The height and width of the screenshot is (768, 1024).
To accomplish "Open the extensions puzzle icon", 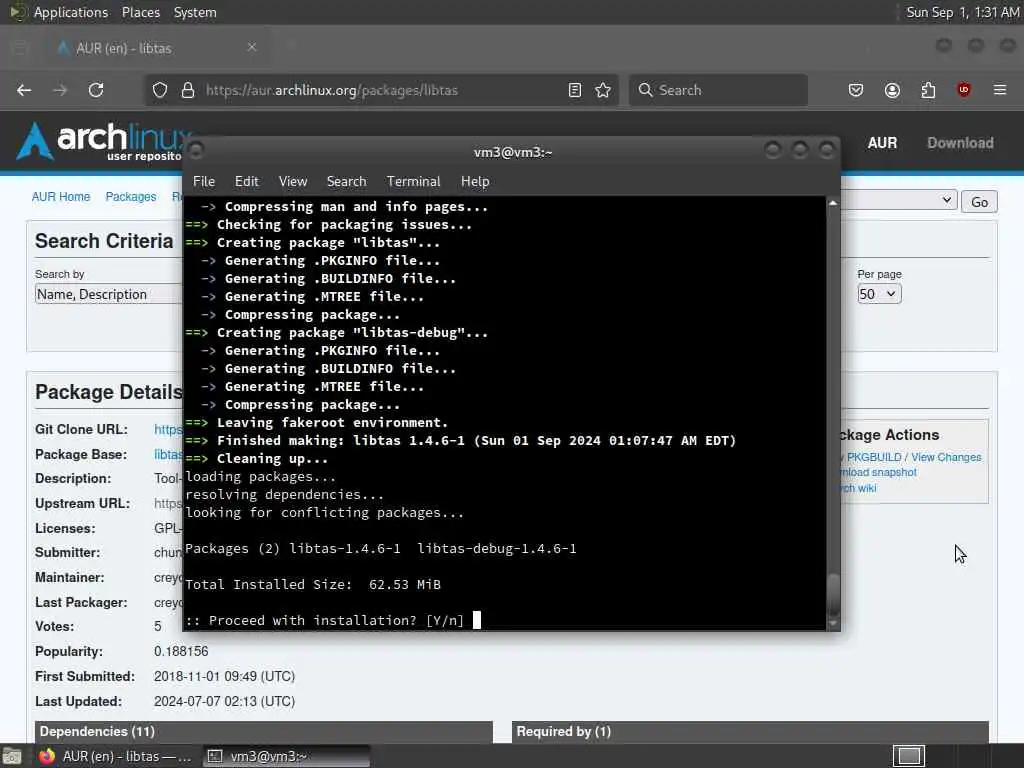I will (928, 90).
